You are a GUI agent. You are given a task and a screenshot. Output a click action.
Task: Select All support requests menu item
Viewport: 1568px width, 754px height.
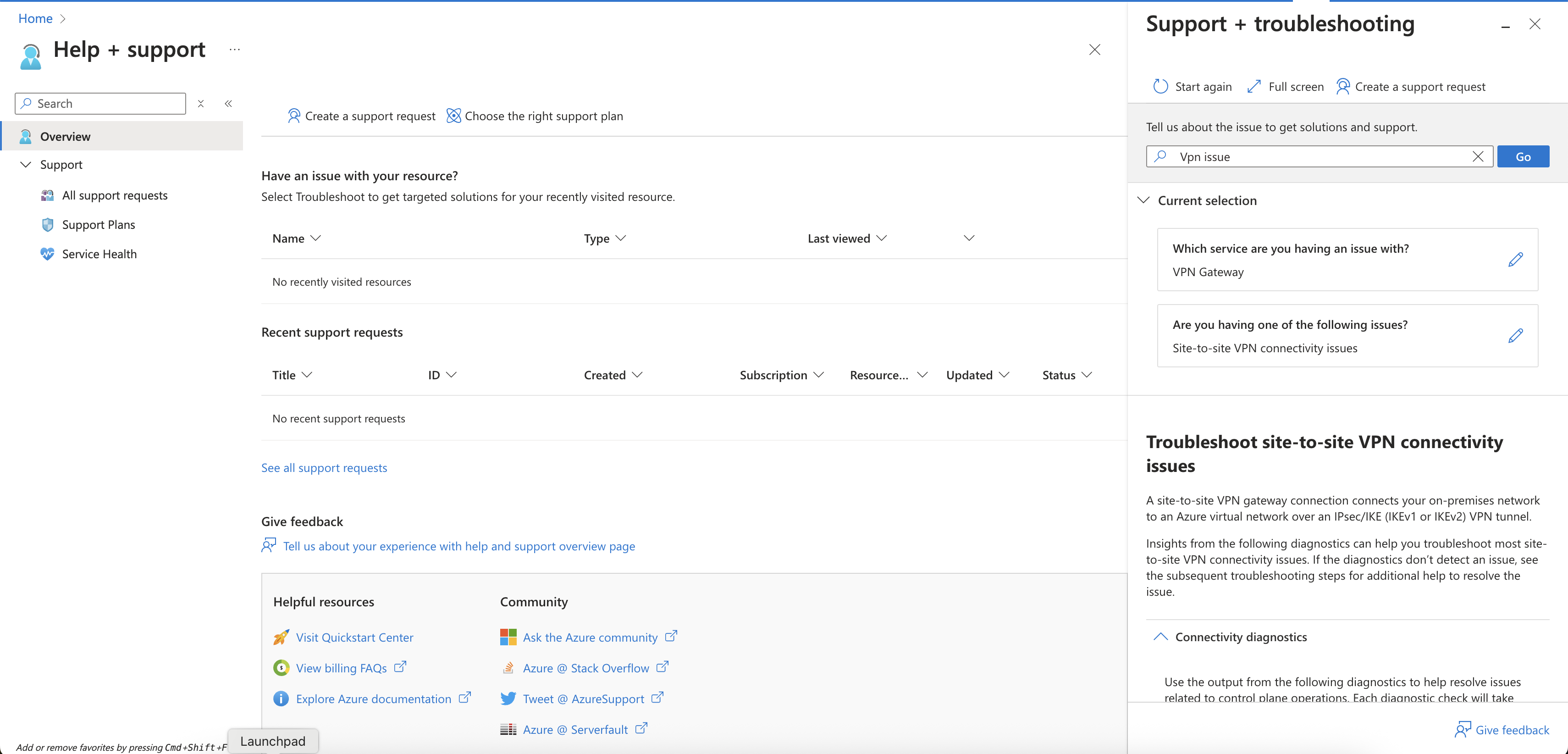[115, 195]
